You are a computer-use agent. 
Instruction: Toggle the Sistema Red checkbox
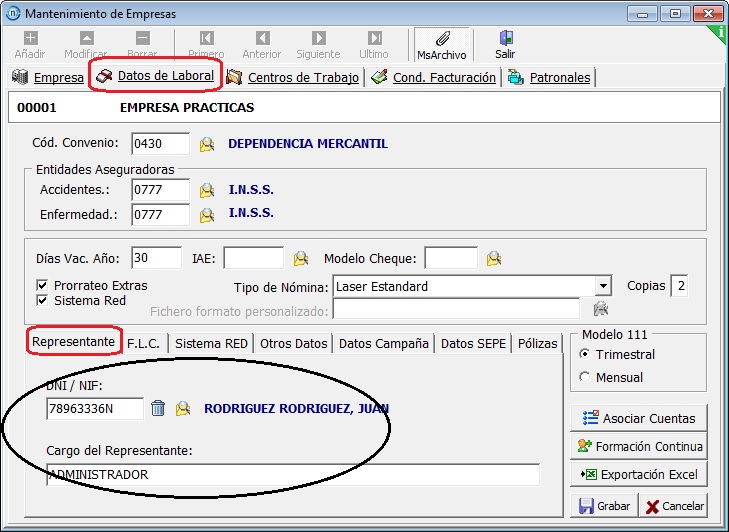click(x=42, y=300)
